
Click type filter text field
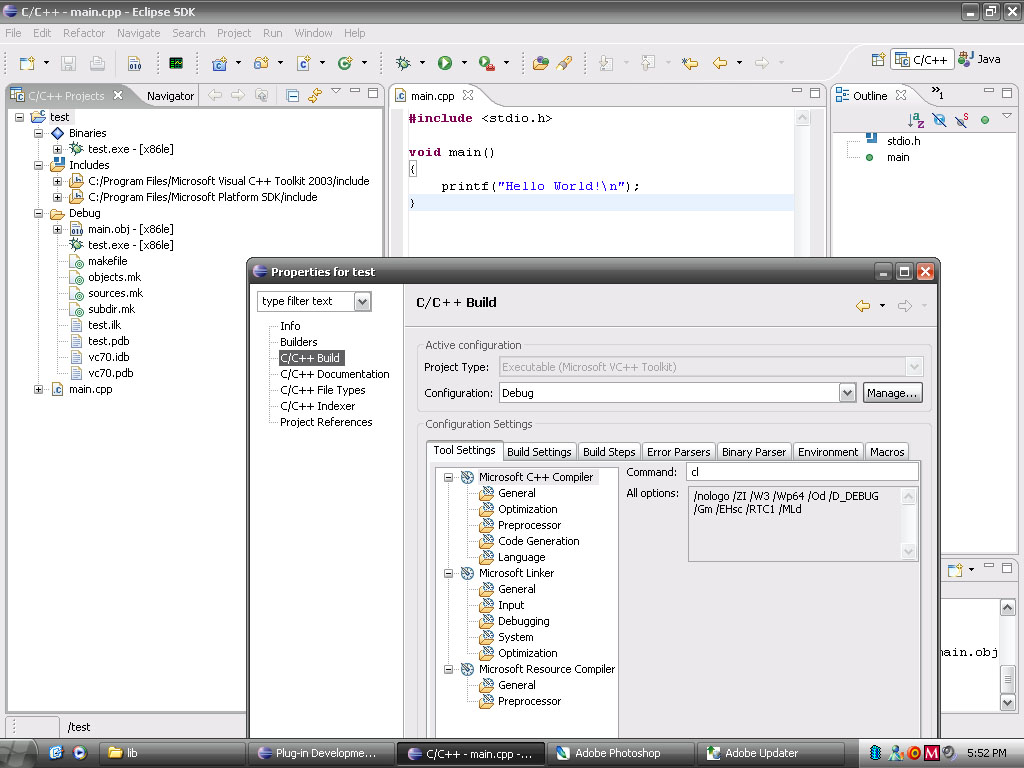click(306, 301)
